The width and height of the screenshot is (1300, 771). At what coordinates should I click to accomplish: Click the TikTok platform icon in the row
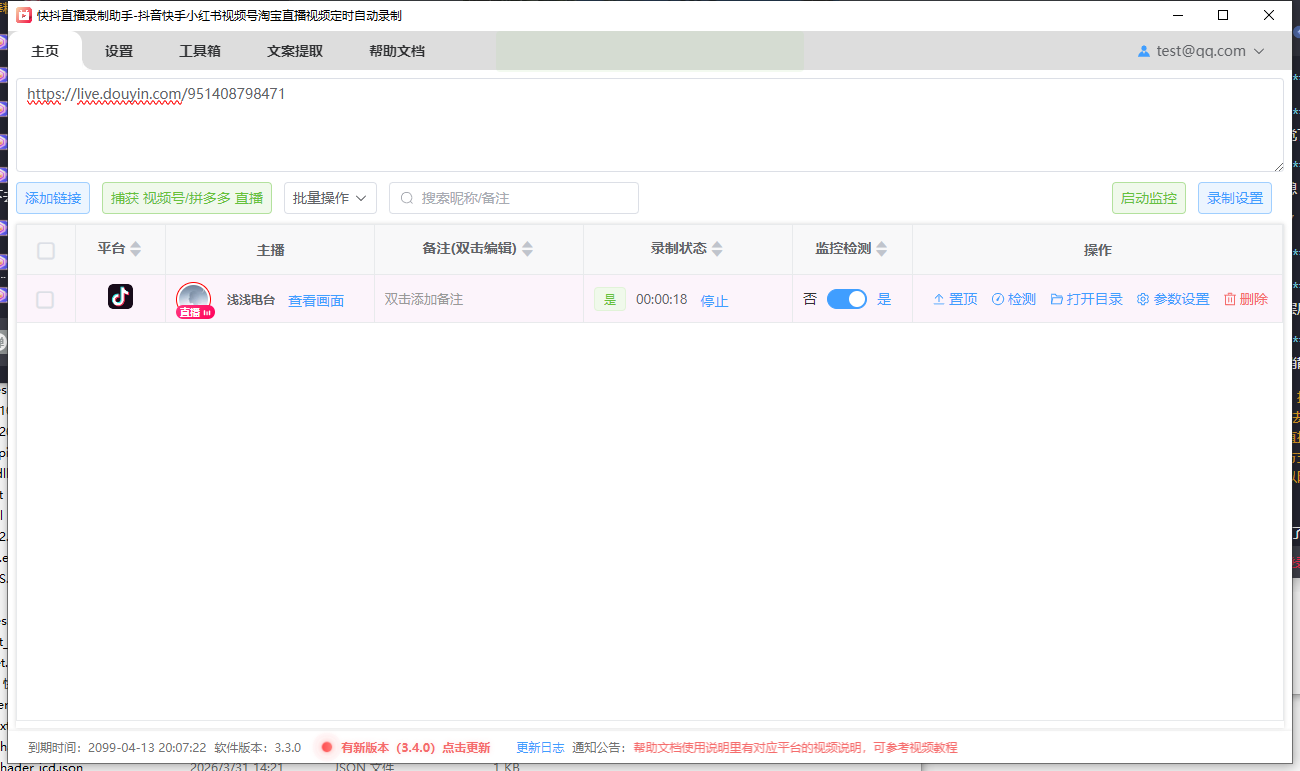pos(120,297)
